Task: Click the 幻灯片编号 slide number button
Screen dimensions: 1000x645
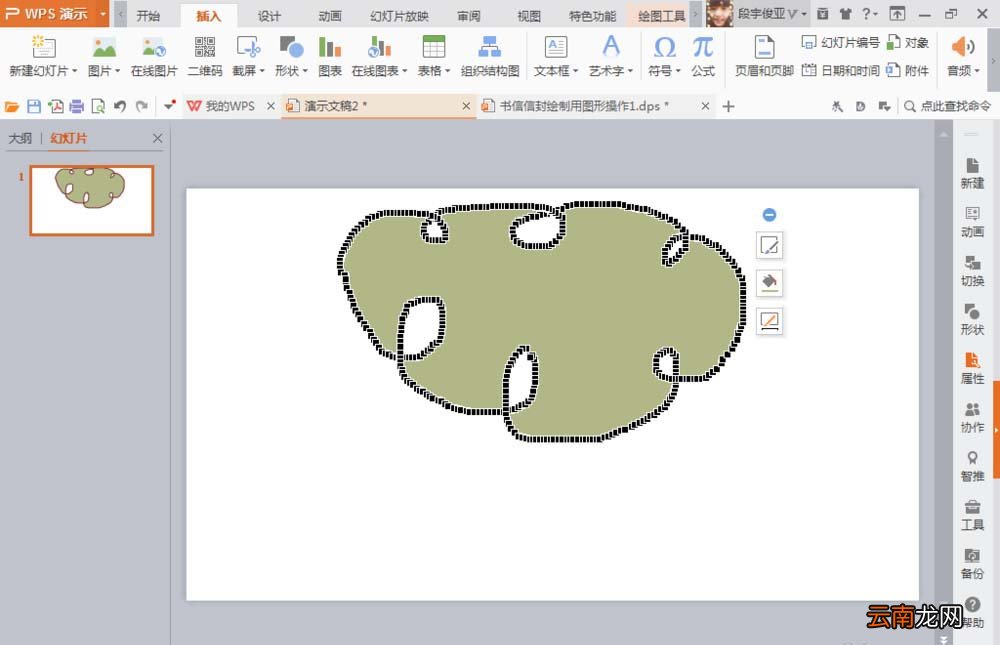Action: tap(841, 43)
